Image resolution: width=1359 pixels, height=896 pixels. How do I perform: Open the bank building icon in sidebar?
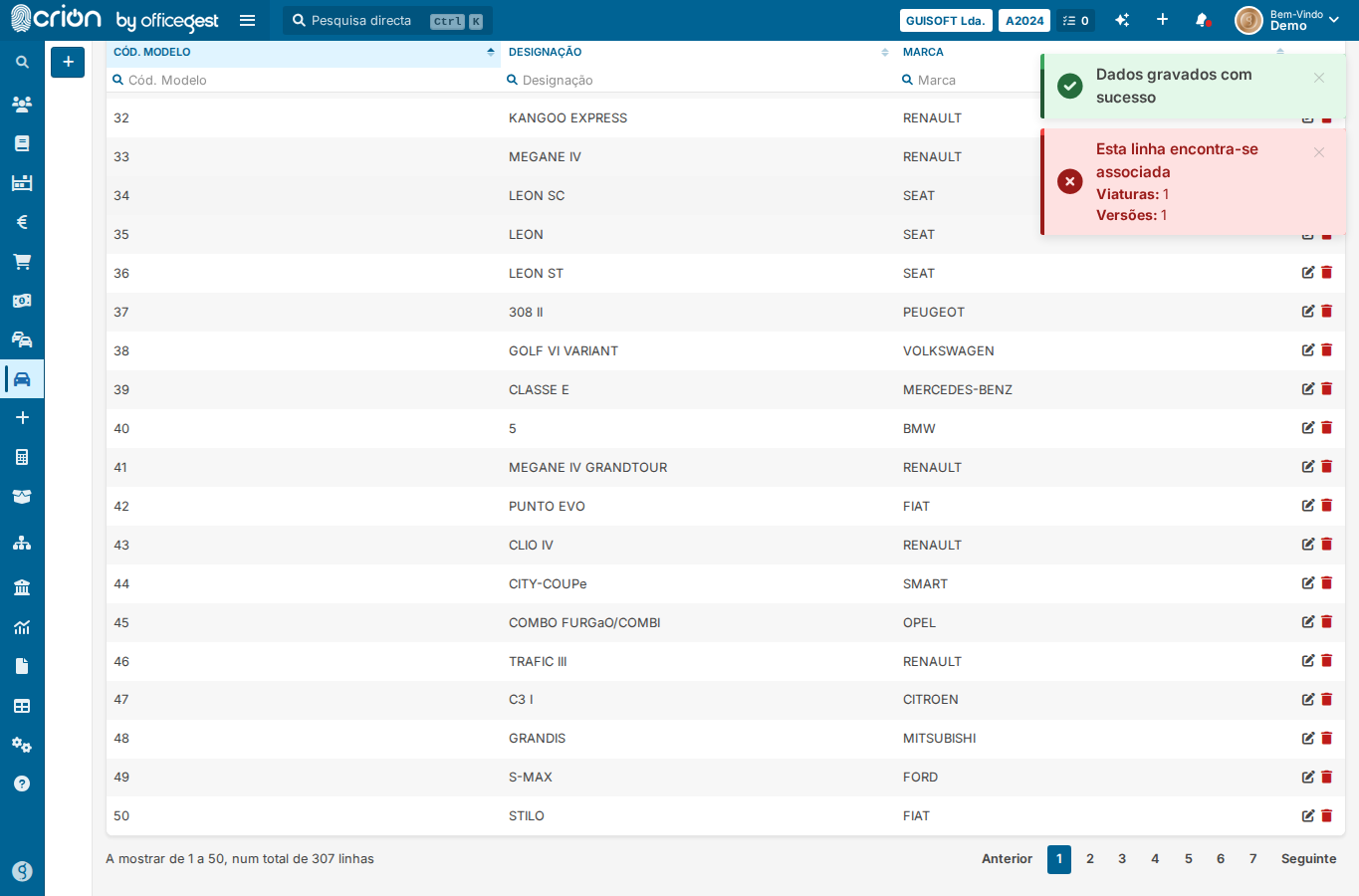point(22,587)
